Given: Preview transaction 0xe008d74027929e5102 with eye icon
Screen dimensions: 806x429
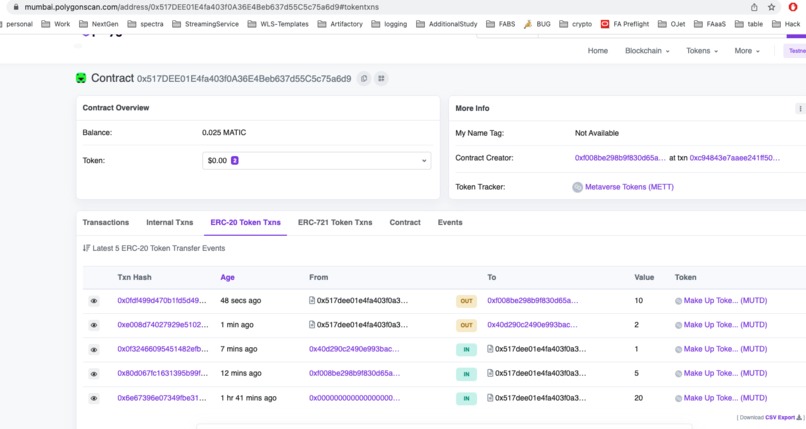Looking at the screenshot, I should click(x=94, y=325).
